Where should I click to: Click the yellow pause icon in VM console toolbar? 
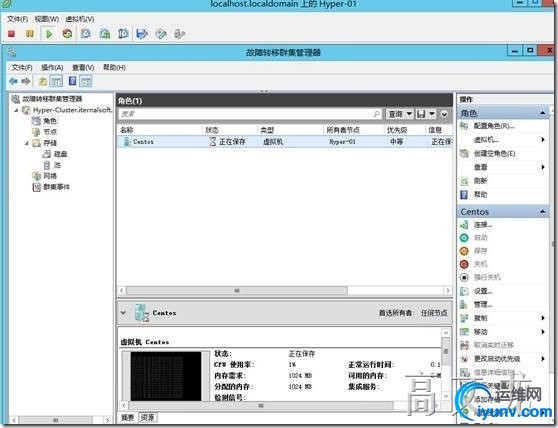(30, 34)
